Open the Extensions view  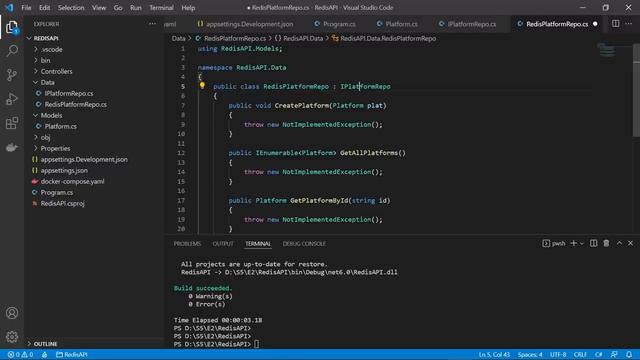tap(12, 123)
